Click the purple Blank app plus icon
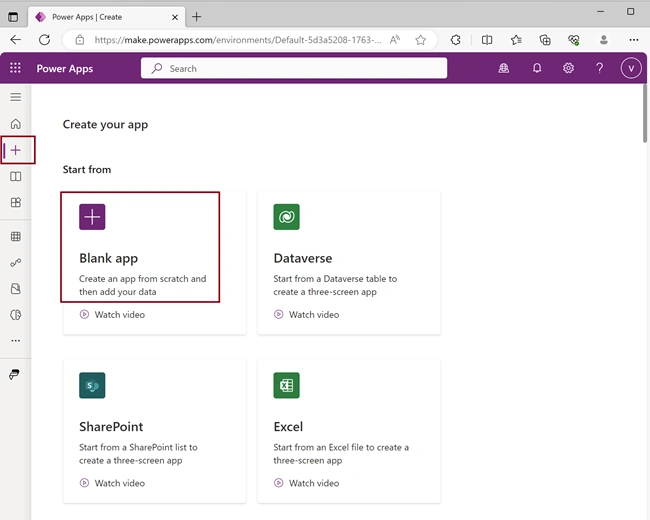 coord(92,217)
